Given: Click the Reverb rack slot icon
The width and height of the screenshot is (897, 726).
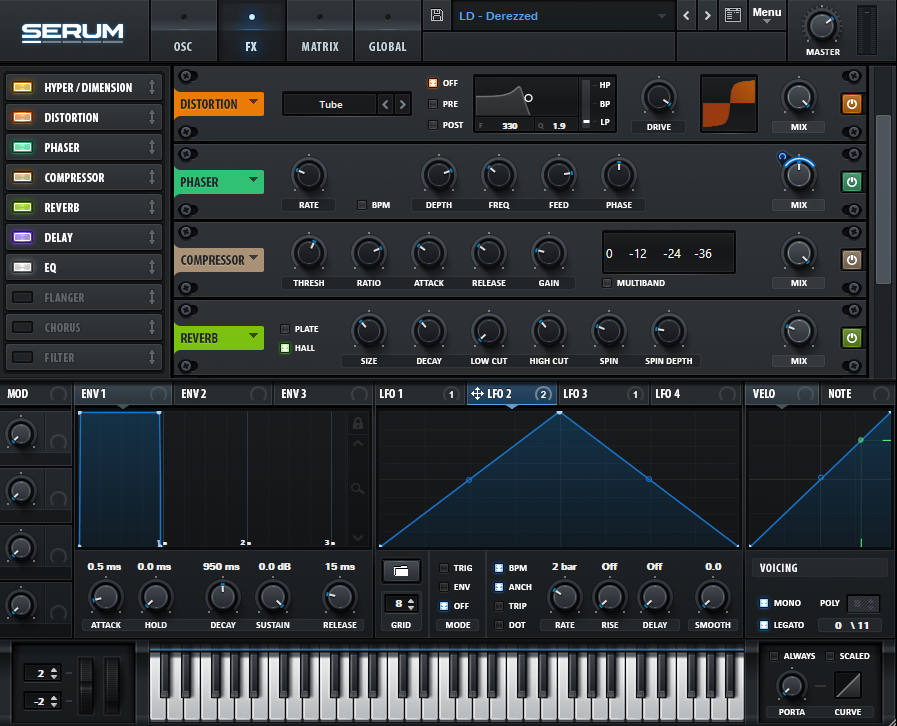Looking at the screenshot, I should tap(23, 207).
